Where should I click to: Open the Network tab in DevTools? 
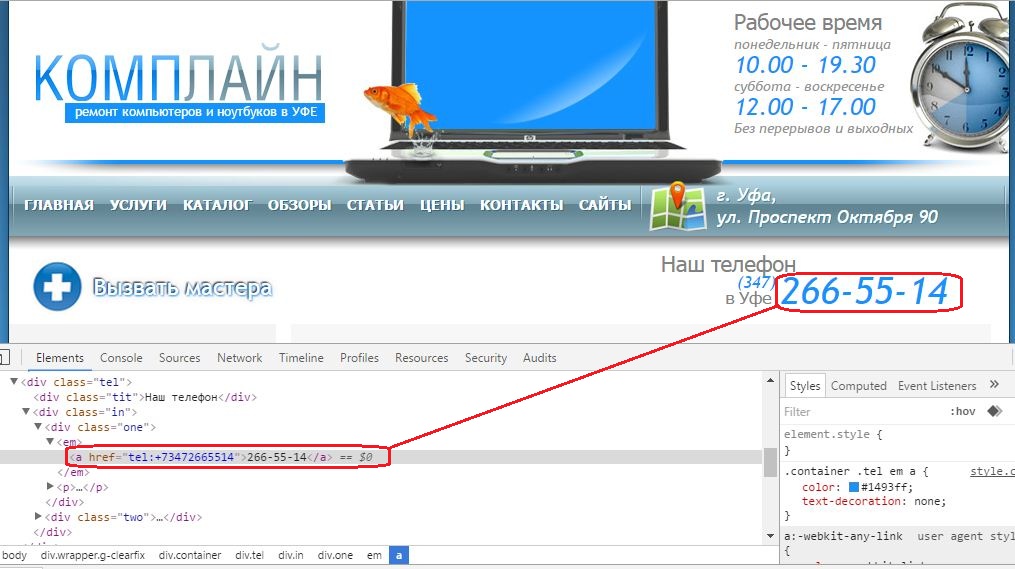tap(240, 358)
